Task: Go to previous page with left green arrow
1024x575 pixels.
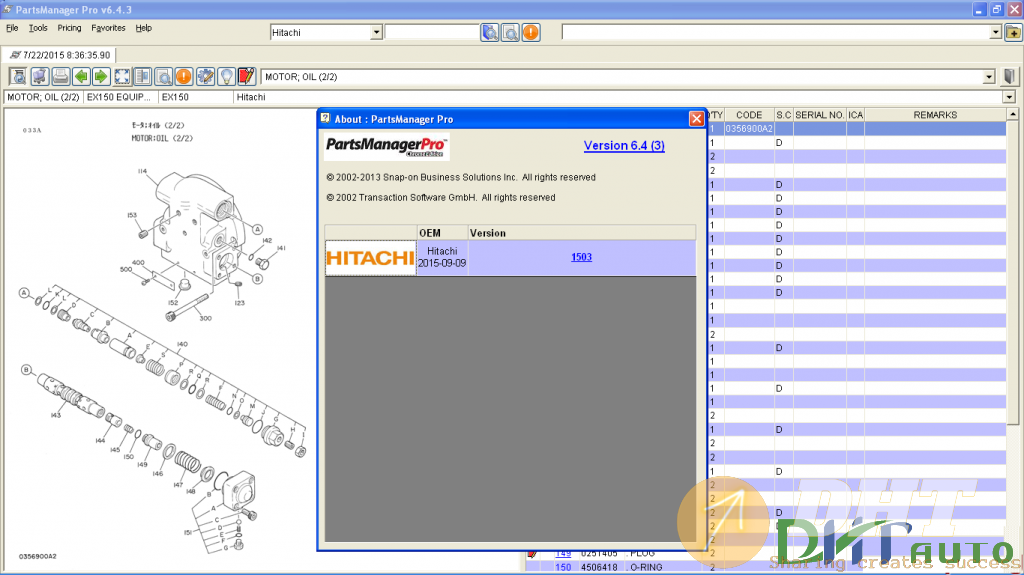Action: [x=81, y=76]
